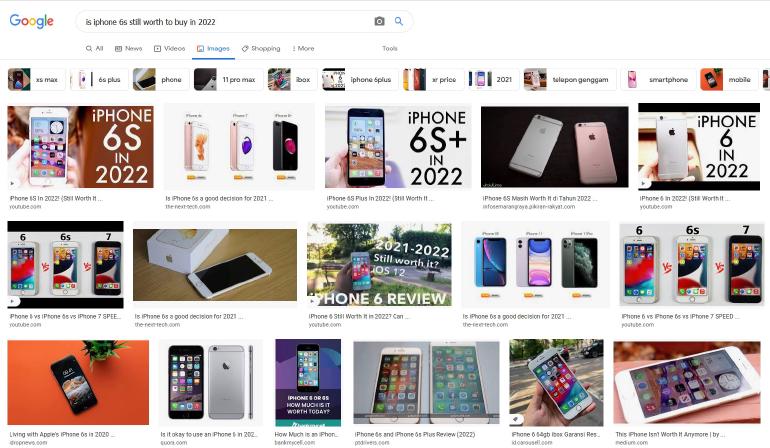
Task: Click the Google logo
Action: click(x=31, y=21)
